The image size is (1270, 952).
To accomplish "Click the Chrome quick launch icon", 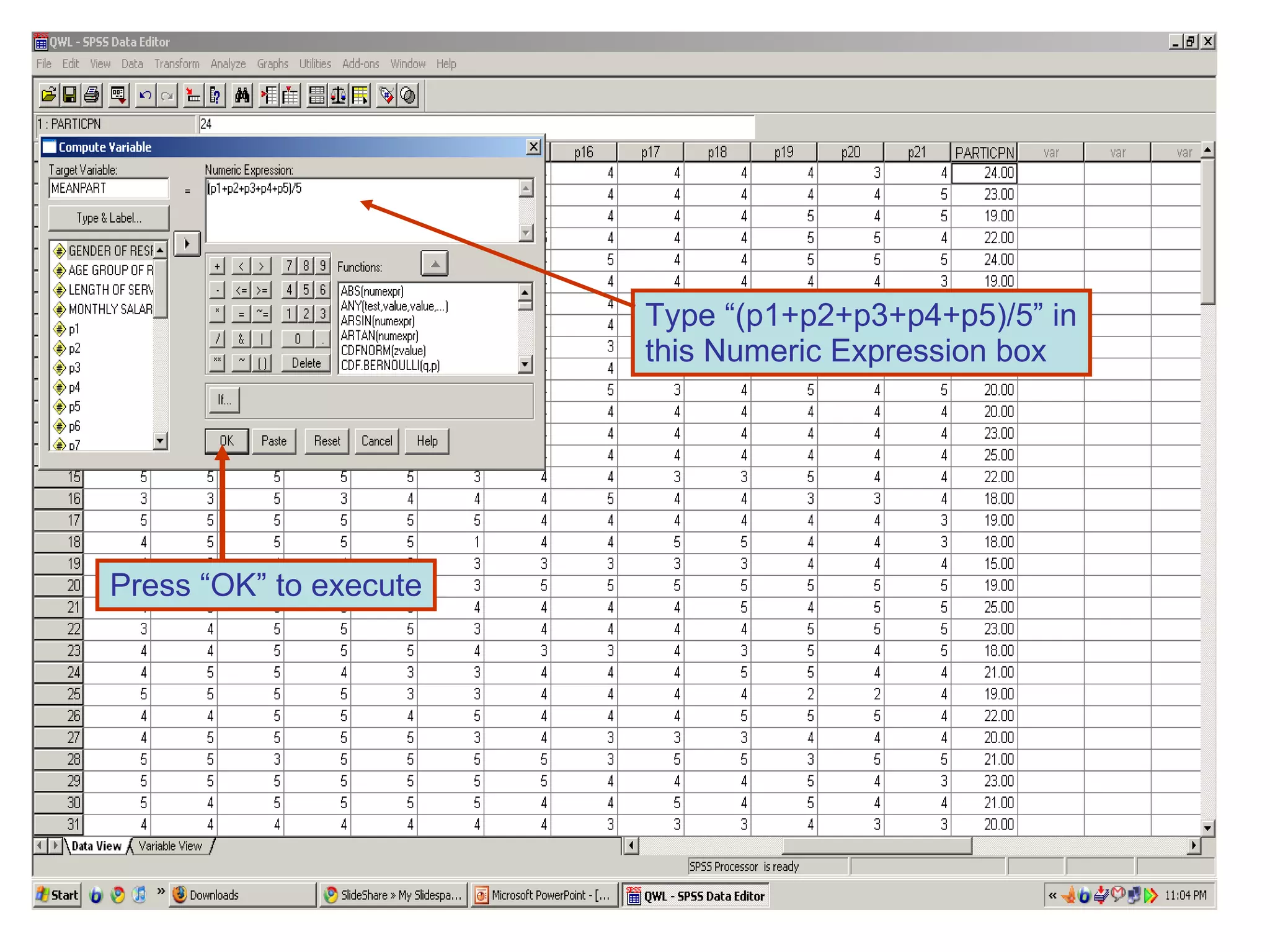I will coord(118,895).
